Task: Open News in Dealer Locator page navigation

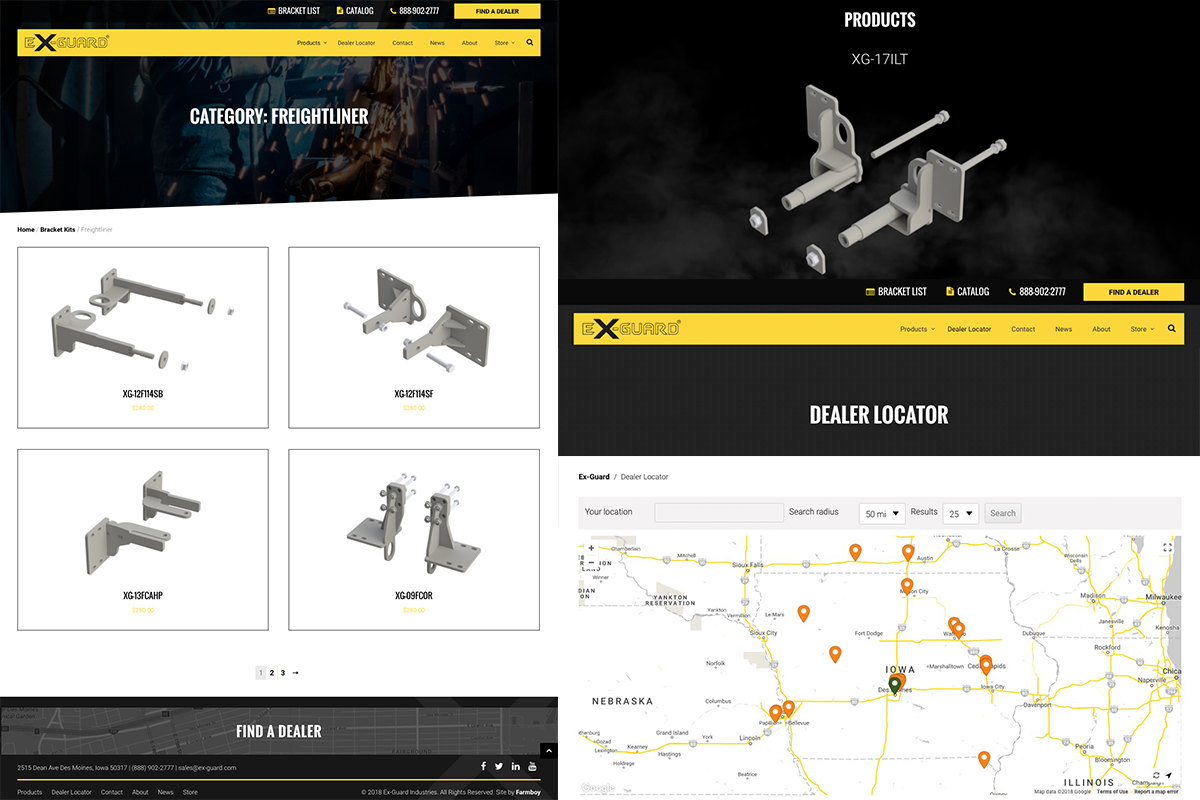Action: pyautogui.click(x=1063, y=329)
